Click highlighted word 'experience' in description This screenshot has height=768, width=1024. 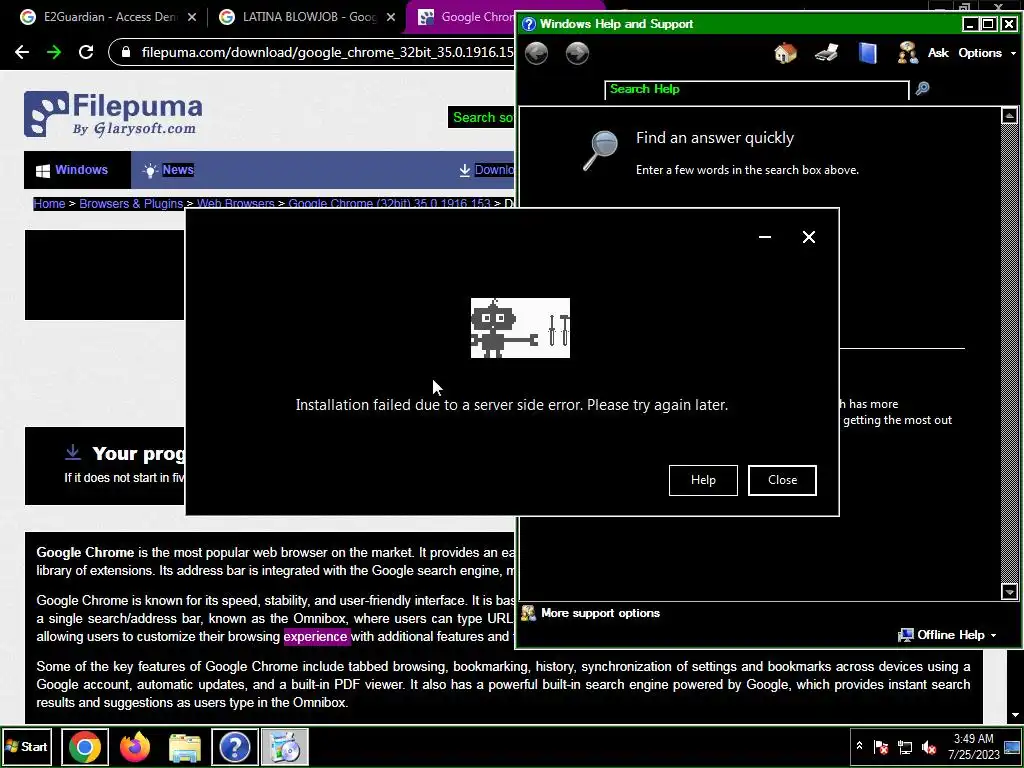[x=315, y=636]
